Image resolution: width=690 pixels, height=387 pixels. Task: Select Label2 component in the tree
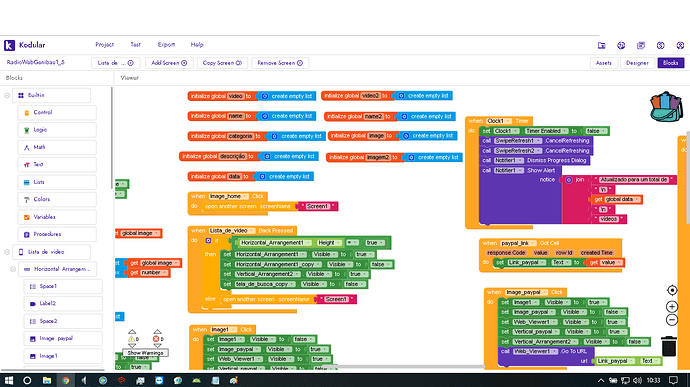tap(63, 304)
